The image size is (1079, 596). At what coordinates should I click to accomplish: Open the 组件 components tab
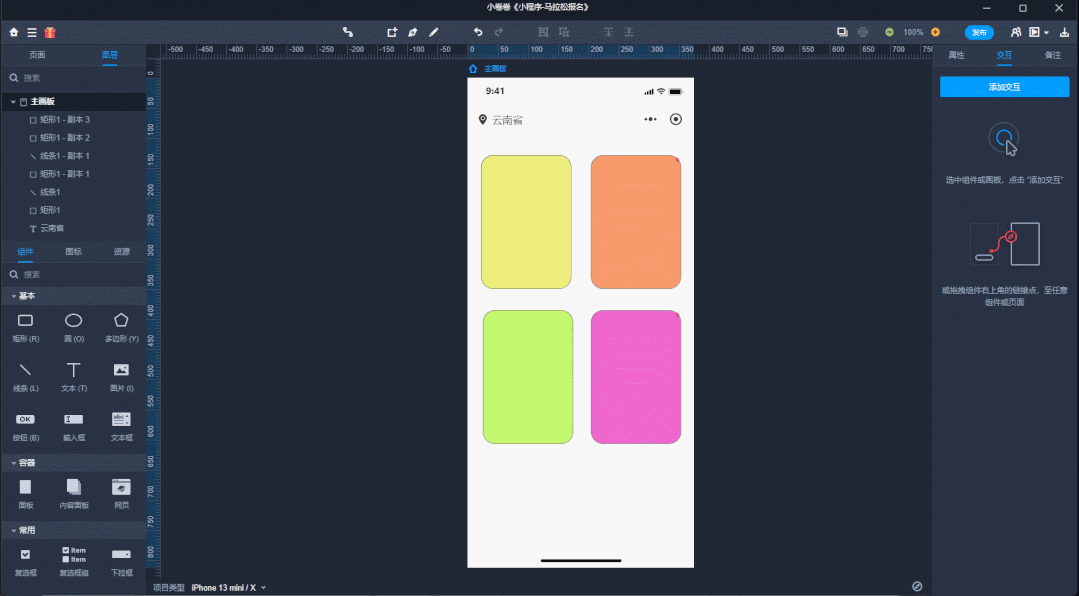coord(25,252)
